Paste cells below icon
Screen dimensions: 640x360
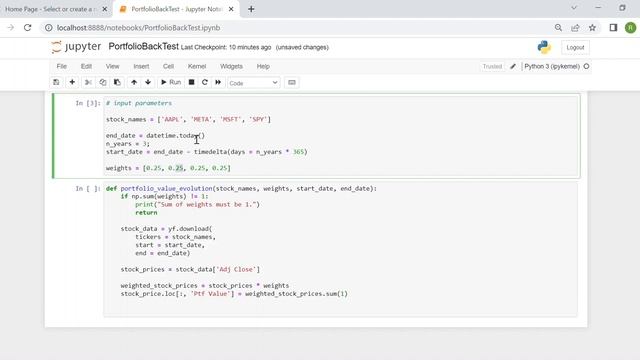pyautogui.click(x=117, y=82)
